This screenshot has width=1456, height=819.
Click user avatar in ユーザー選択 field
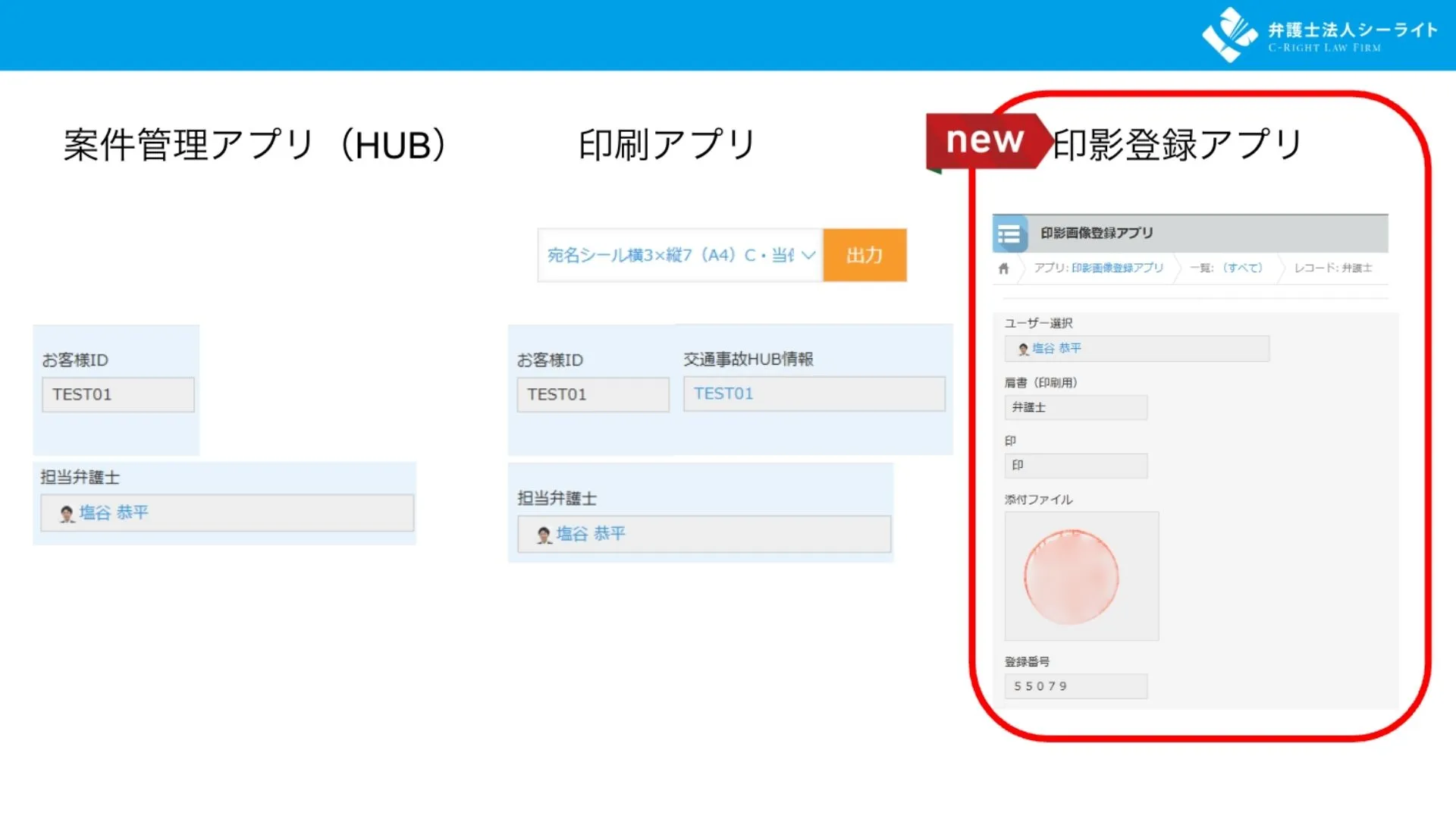coord(1023,349)
